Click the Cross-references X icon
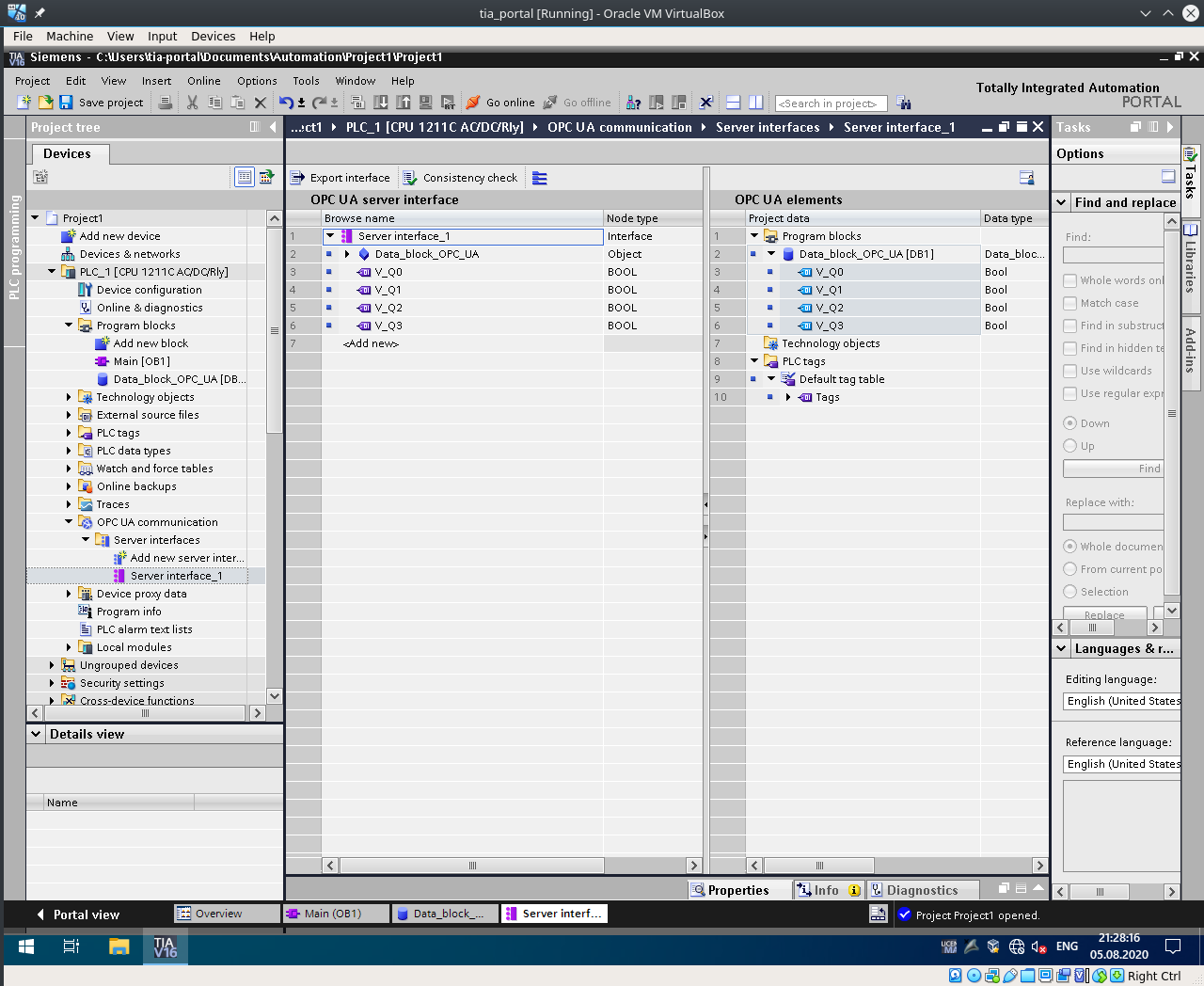Image resolution: width=1204 pixels, height=986 pixels. [706, 103]
